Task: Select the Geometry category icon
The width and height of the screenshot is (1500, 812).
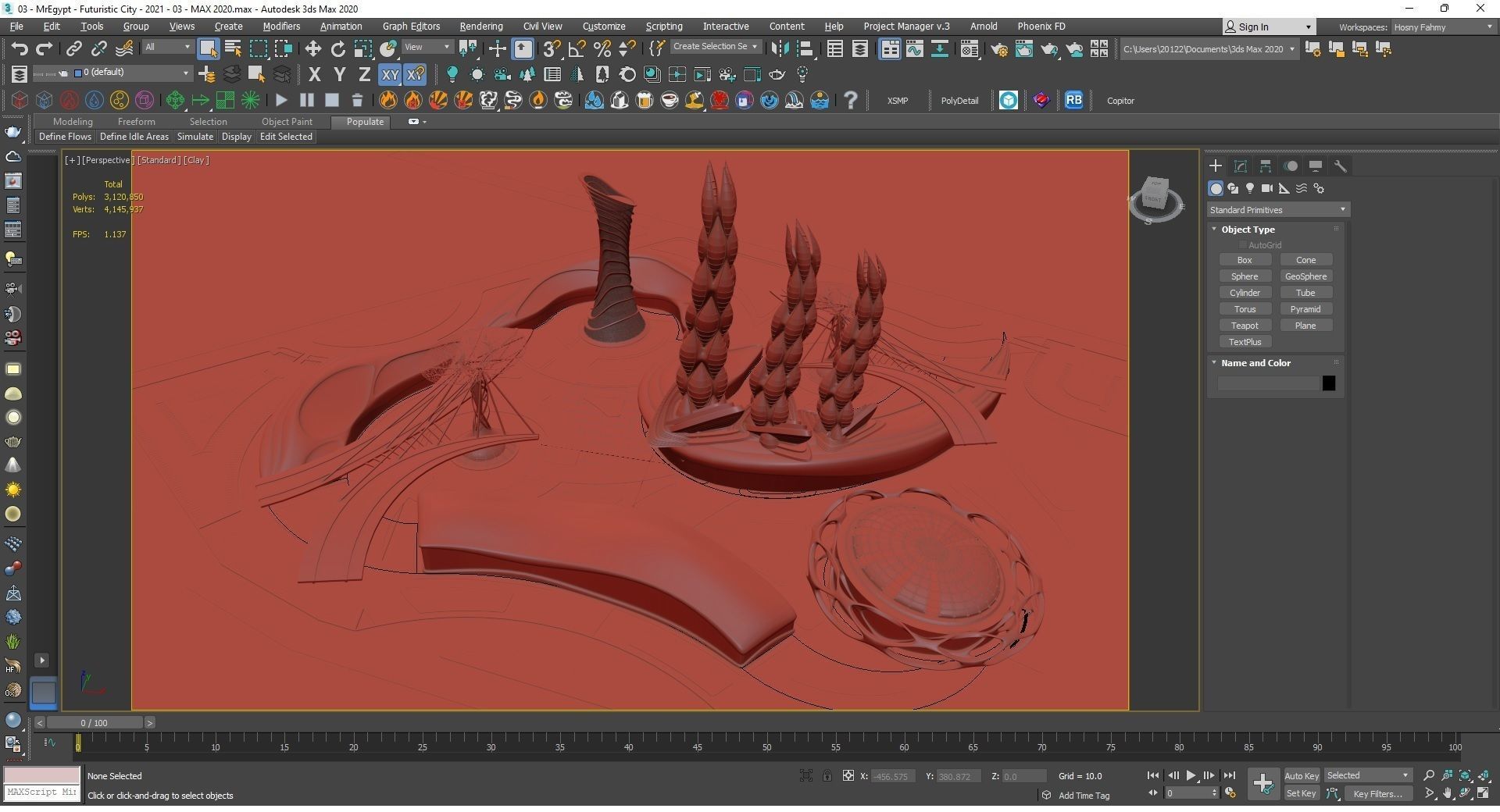Action: tap(1216, 188)
